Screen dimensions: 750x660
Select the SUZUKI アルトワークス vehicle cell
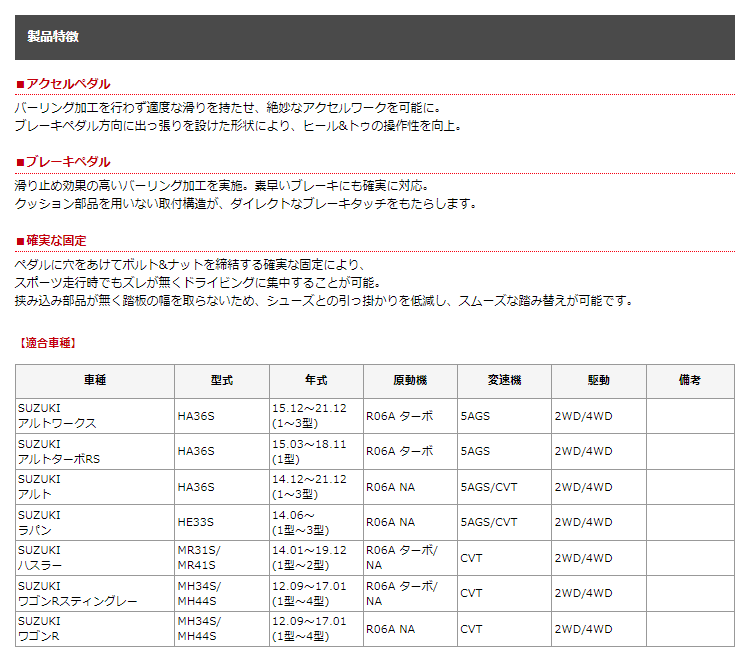tap(95, 416)
